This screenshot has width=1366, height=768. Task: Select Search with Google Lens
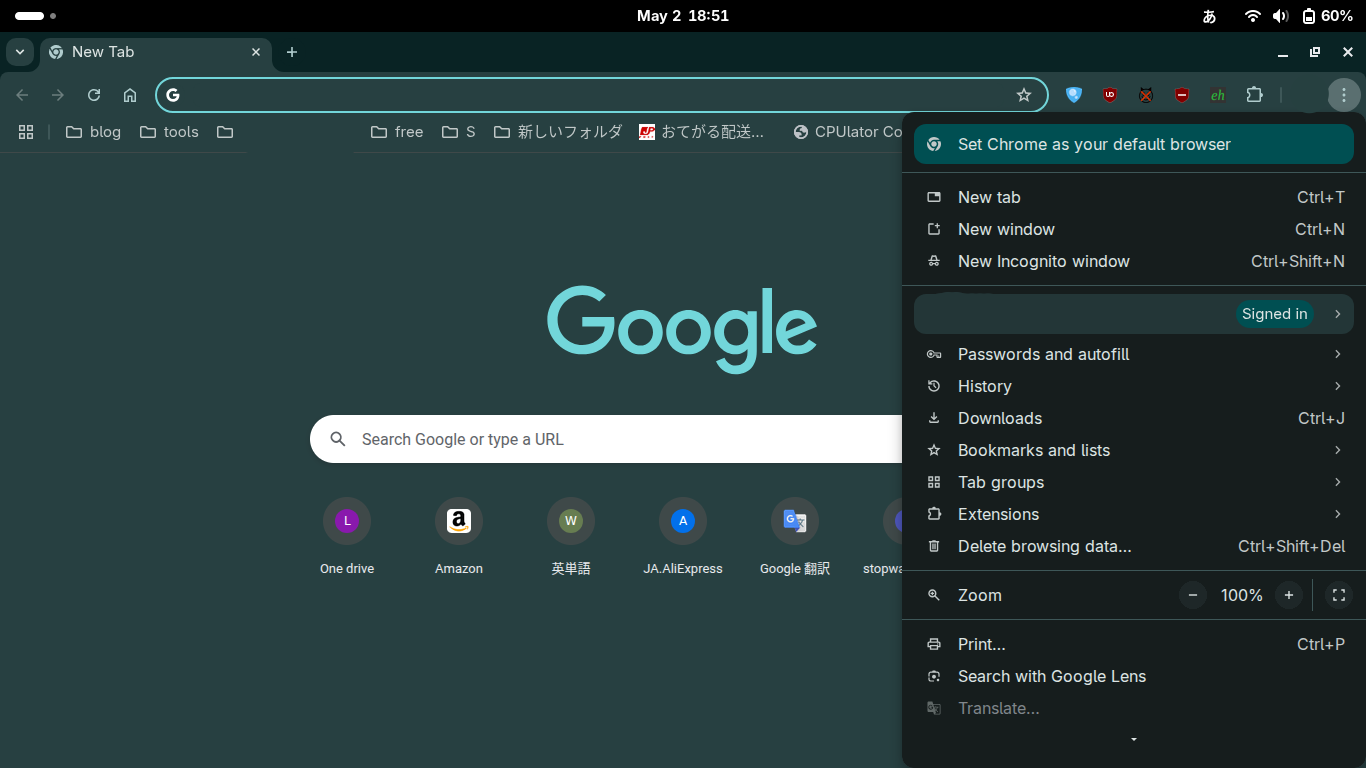1134,676
